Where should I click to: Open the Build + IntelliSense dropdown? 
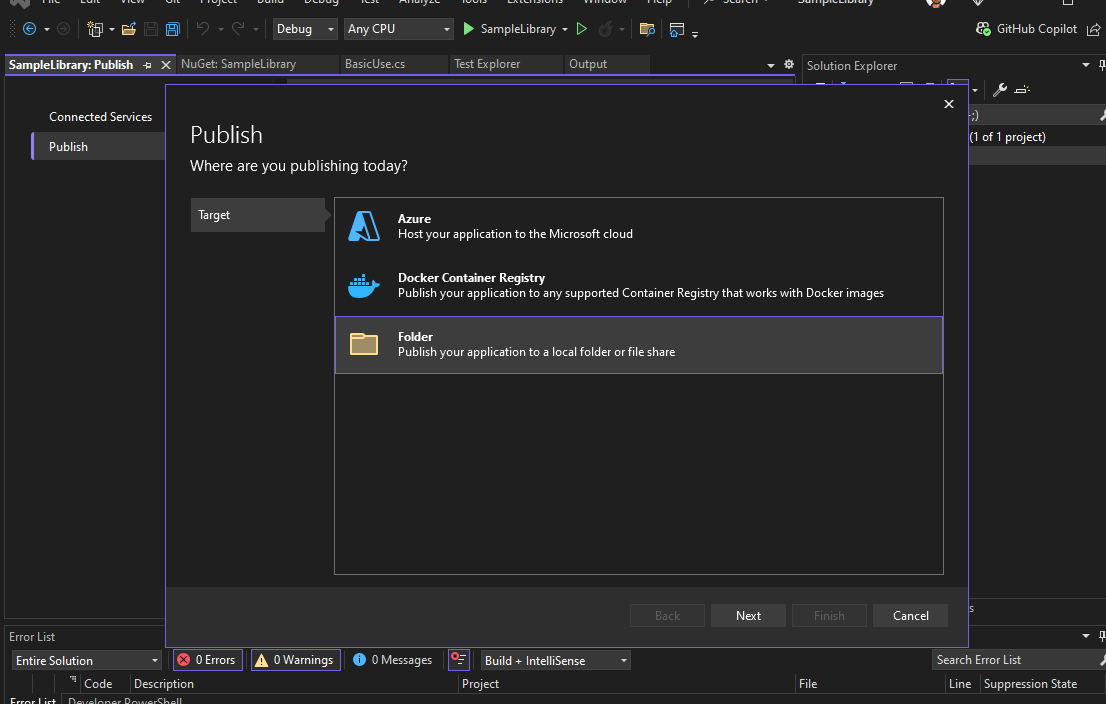tap(555, 660)
